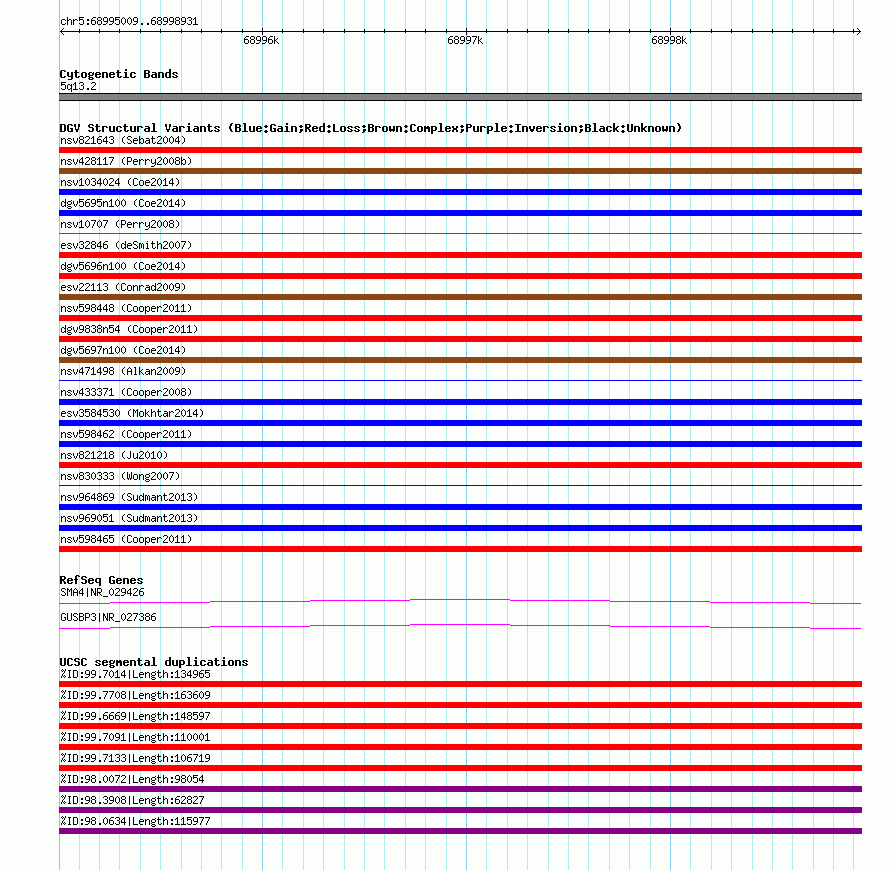Select the nsv428117 (Perry2008b) label
Screen dimensions: 890x870
(x=126, y=161)
